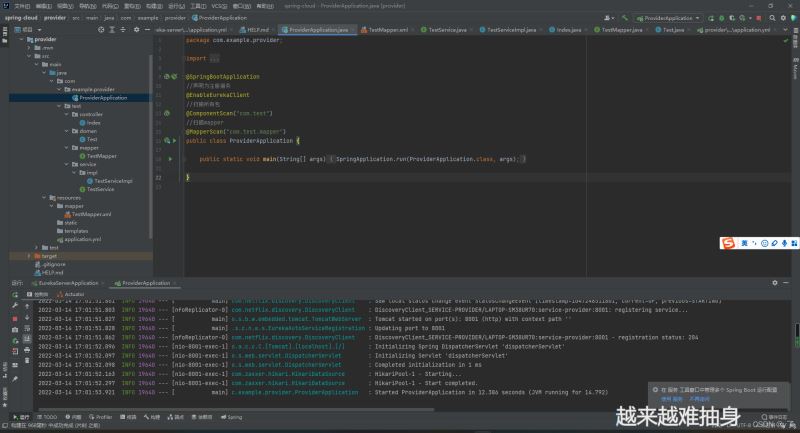
Task: Toggle the Profiler tool window button
Action: (101, 417)
